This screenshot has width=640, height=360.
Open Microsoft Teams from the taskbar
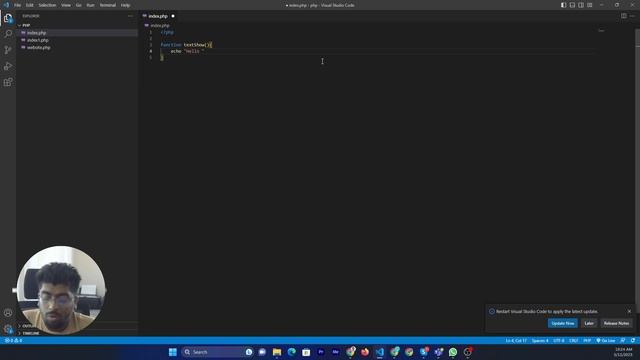(x=438, y=352)
